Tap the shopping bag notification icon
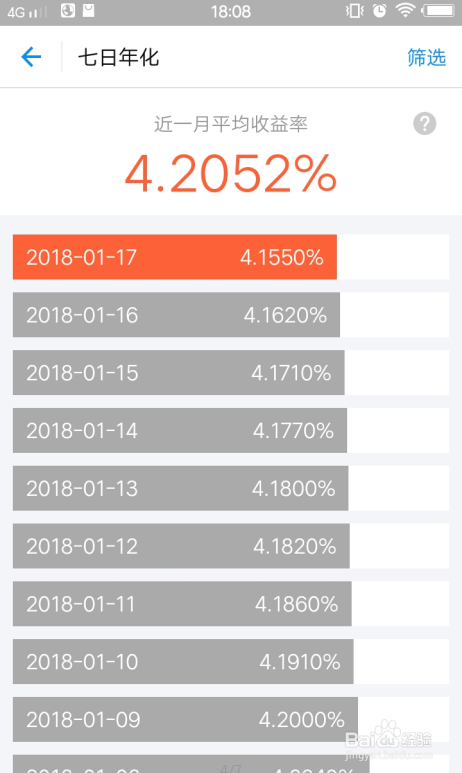The image size is (462, 773). point(89,10)
